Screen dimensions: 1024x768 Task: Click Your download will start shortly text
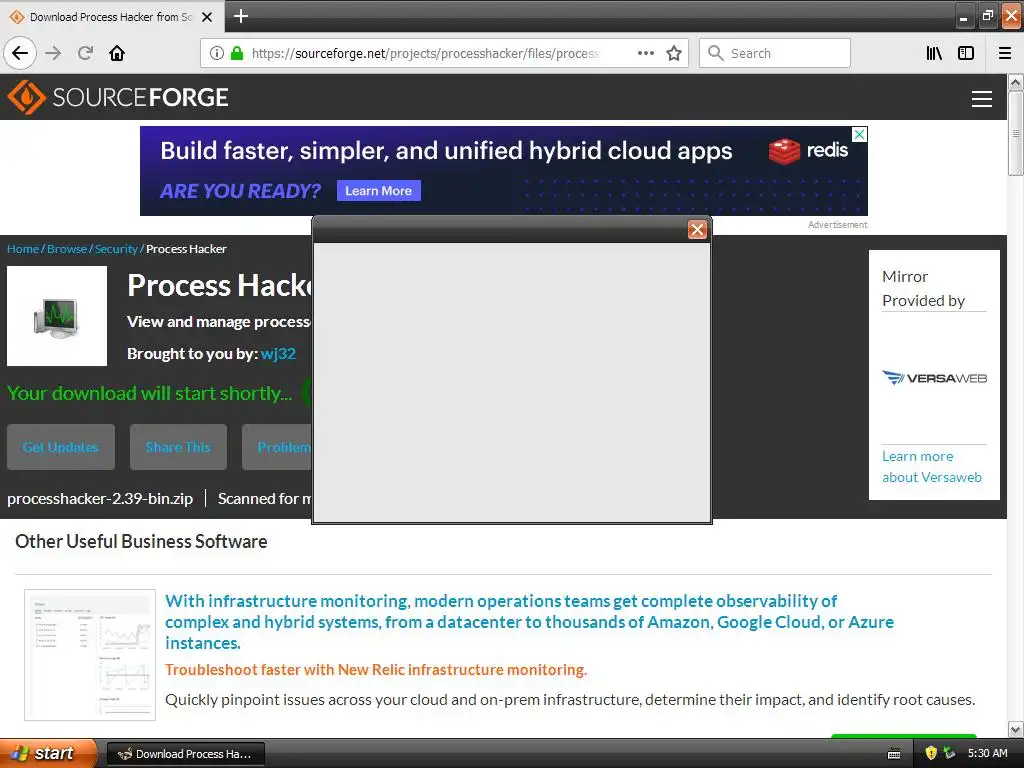coord(150,393)
